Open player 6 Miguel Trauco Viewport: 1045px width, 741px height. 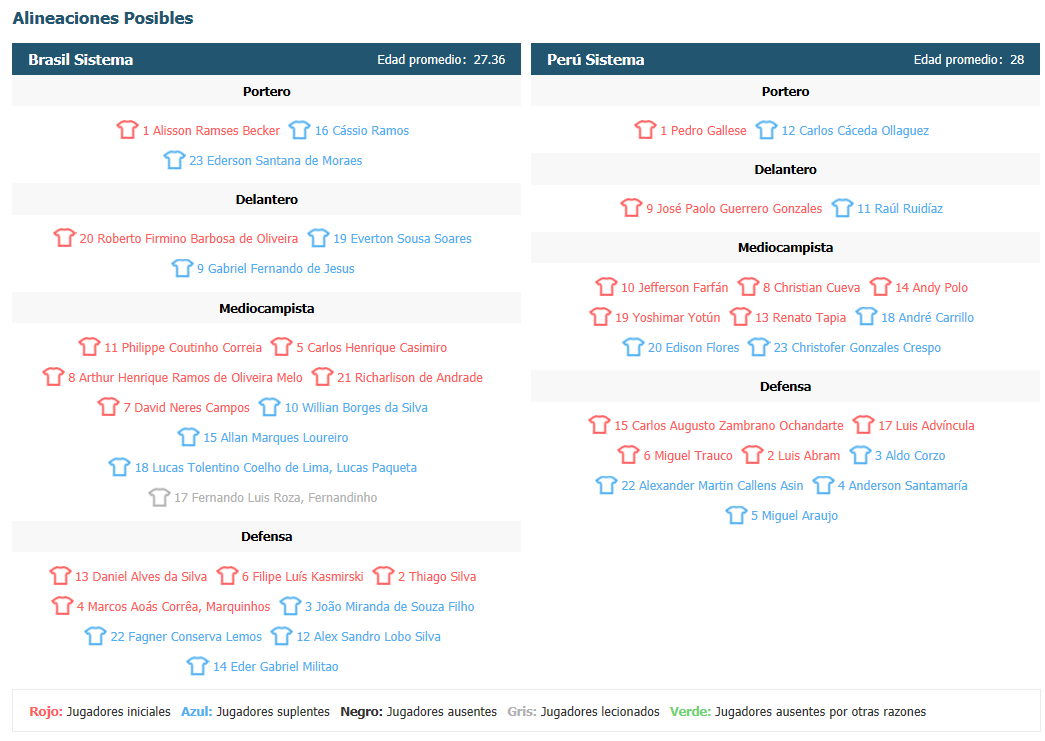tap(688, 456)
